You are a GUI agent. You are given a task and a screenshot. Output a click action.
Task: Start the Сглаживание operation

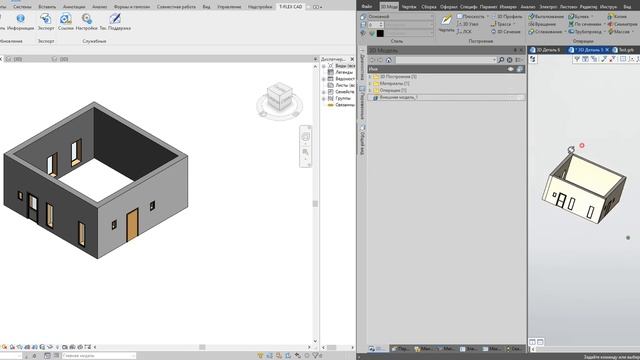[x=545, y=31]
